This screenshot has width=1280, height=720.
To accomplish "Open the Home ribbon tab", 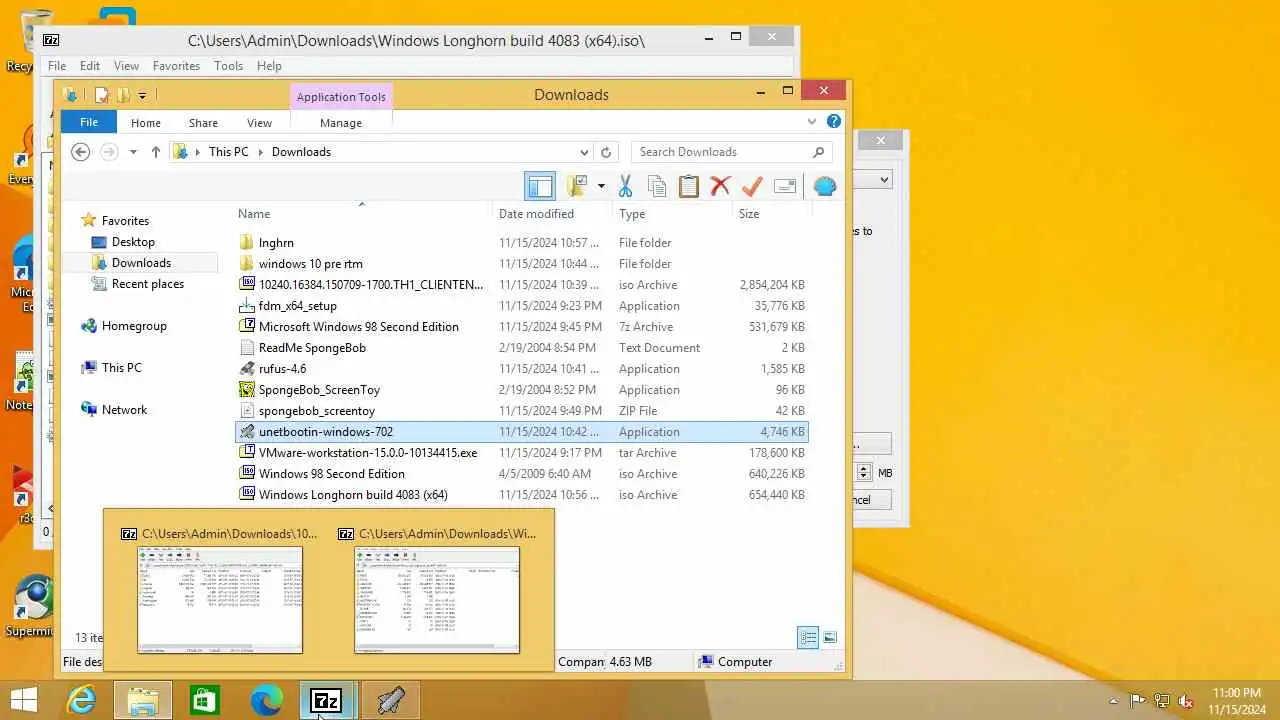I will (145, 123).
